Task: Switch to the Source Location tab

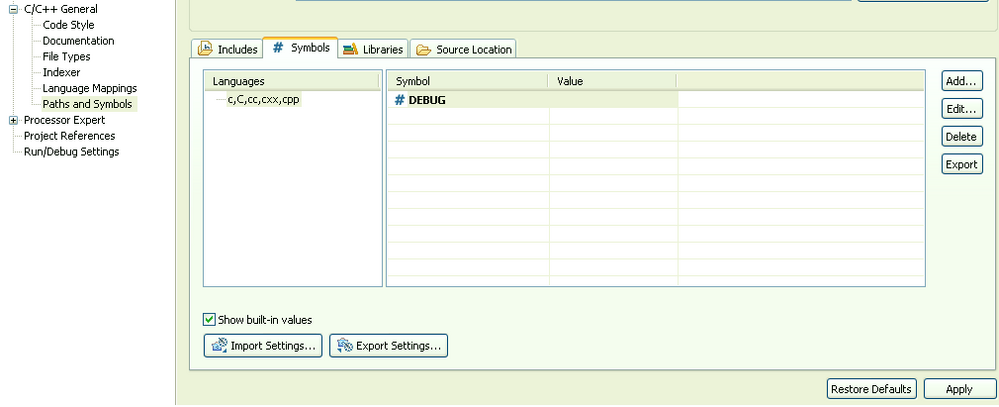Action: tap(463, 49)
